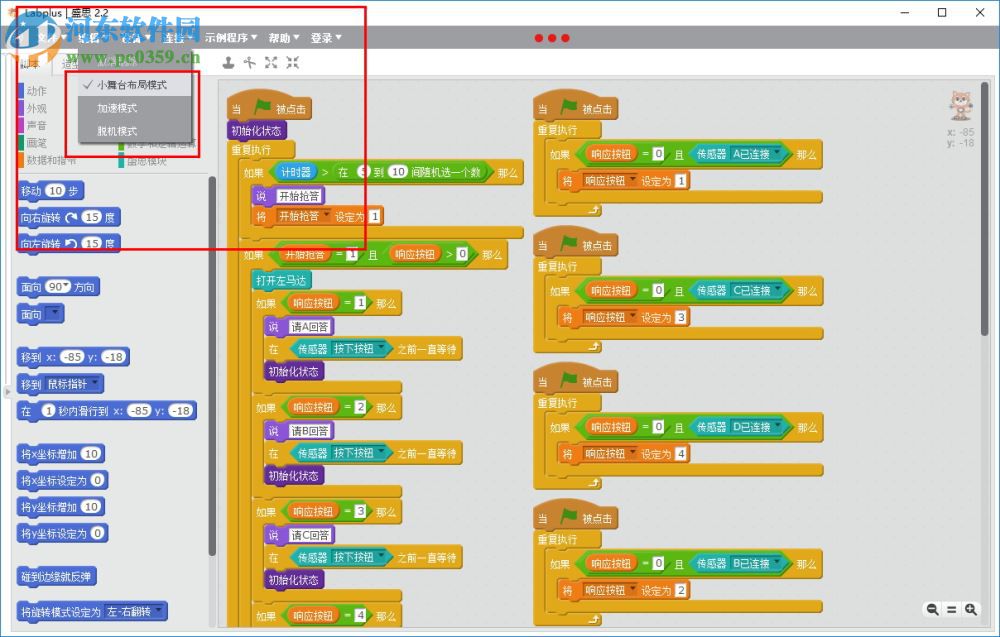This screenshot has width=1000, height=637.
Task: Select the 画笔 block category
Action: click(36, 143)
